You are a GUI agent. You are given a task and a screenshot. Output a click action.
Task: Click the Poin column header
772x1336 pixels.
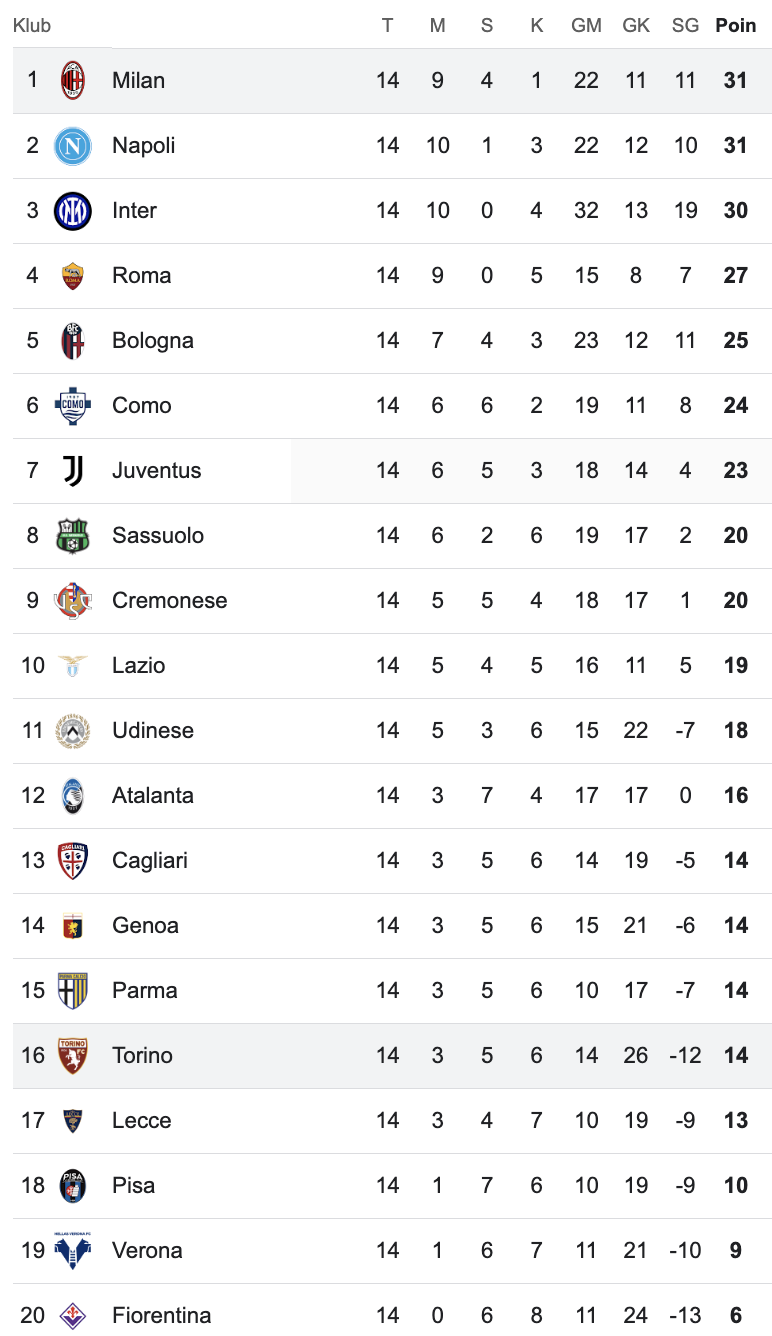coord(736,25)
